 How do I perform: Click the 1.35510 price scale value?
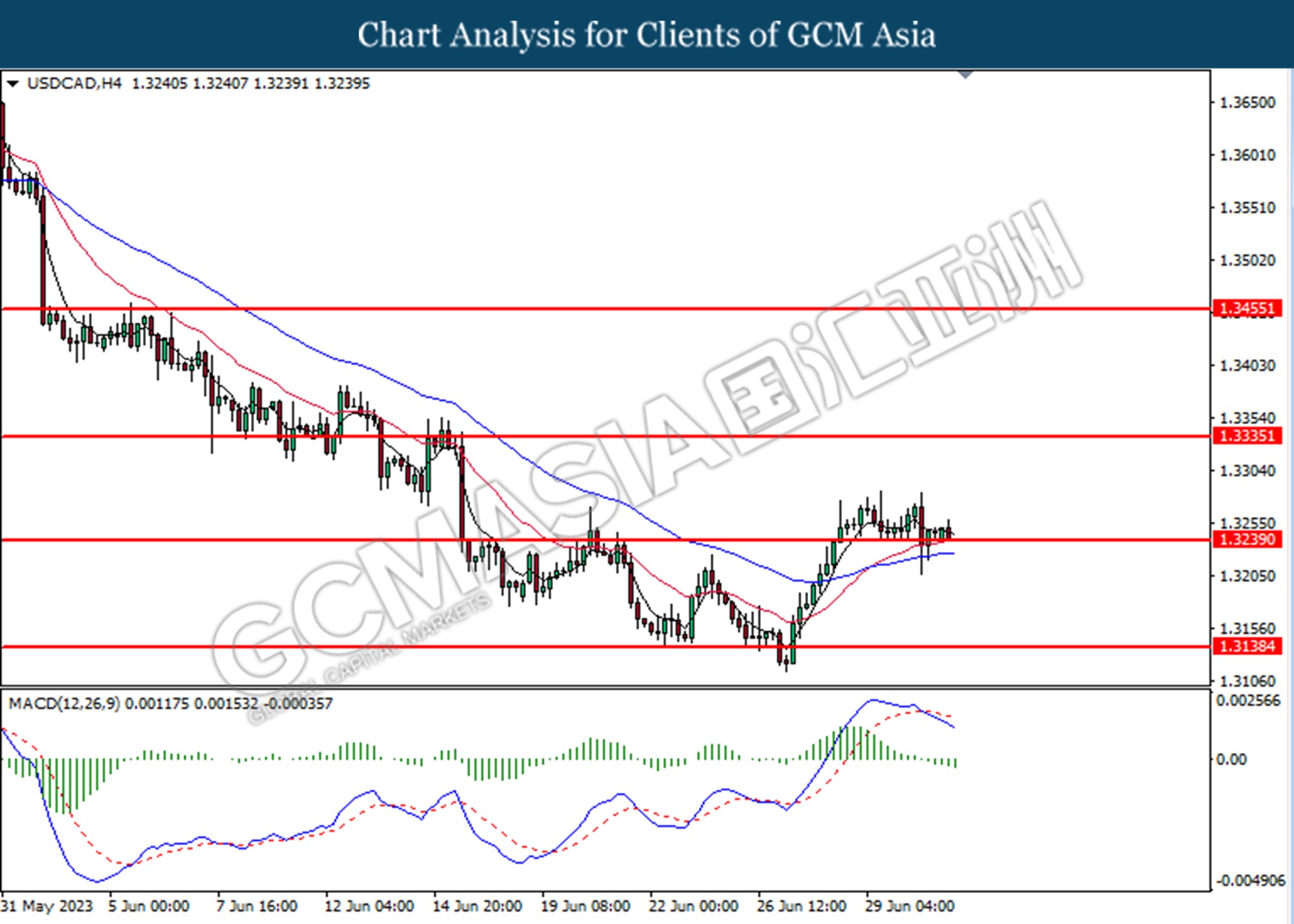1247,208
